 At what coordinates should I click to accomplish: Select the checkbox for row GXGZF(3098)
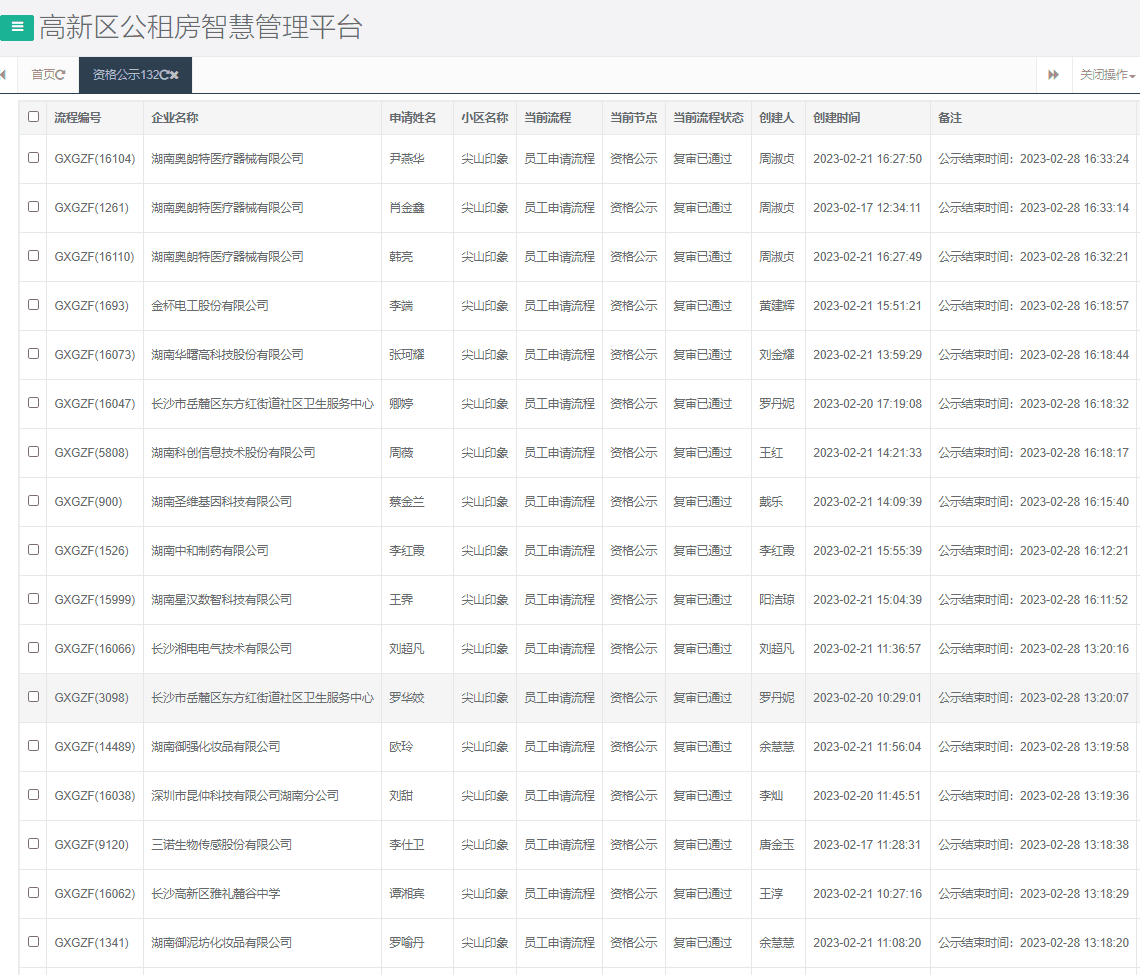pyautogui.click(x=33, y=697)
